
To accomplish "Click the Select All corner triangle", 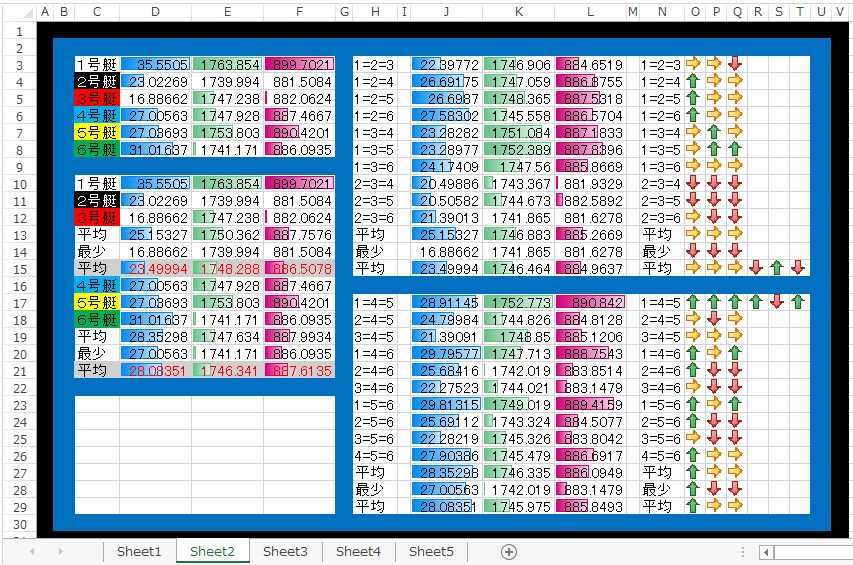I will (x=20, y=13).
